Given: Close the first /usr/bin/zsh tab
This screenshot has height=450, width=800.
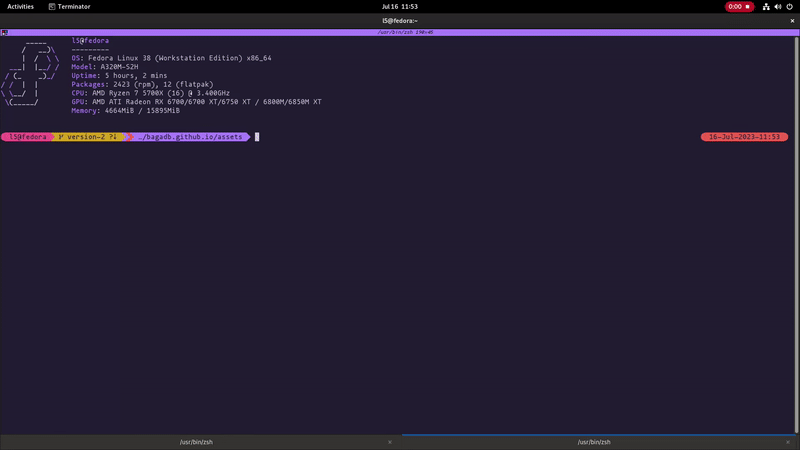Looking at the screenshot, I should tap(390, 442).
